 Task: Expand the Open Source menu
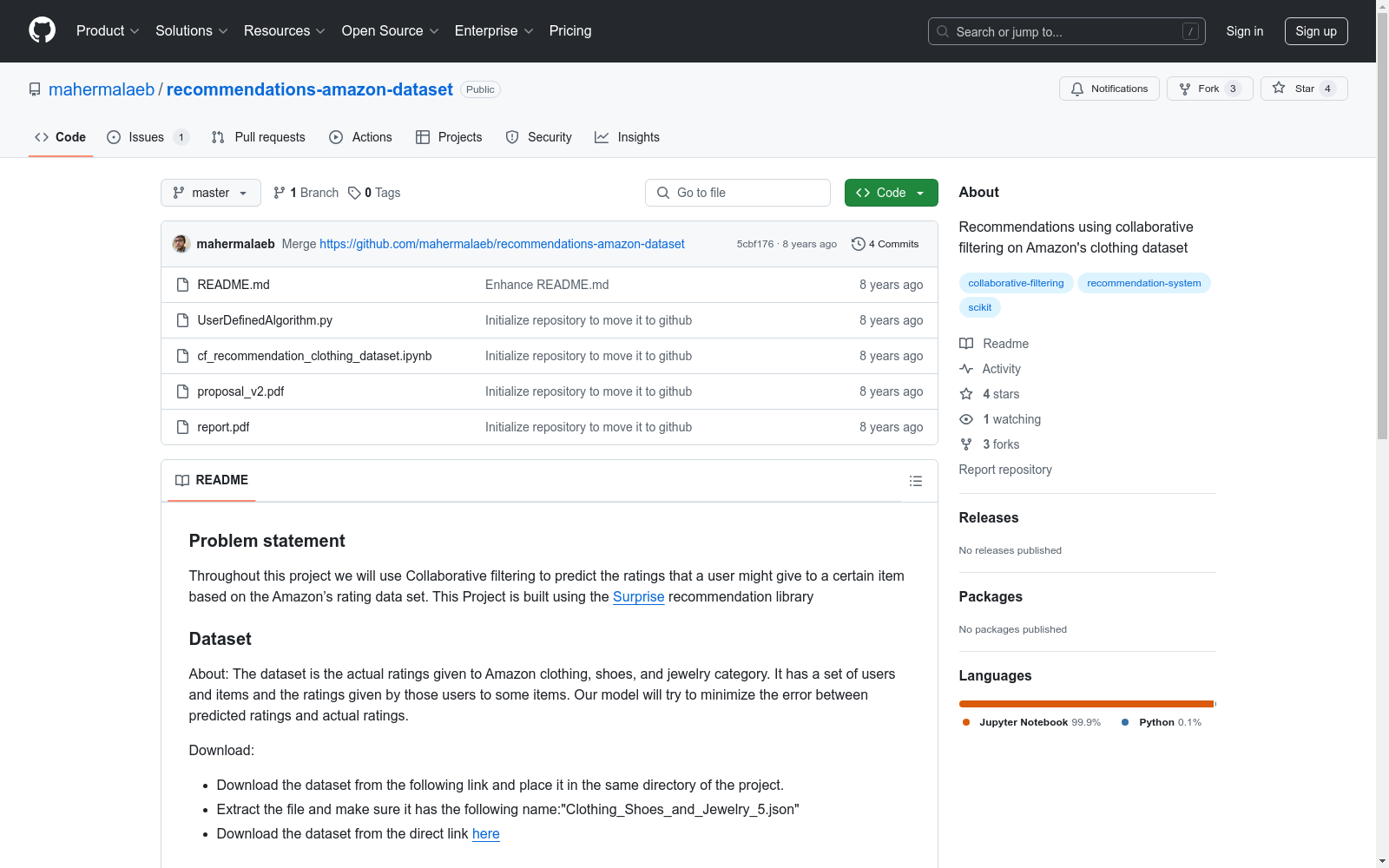tap(391, 31)
